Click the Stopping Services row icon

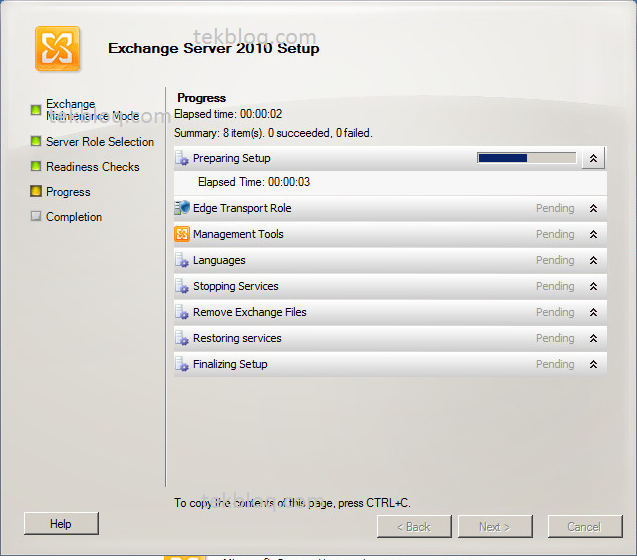tap(182, 286)
